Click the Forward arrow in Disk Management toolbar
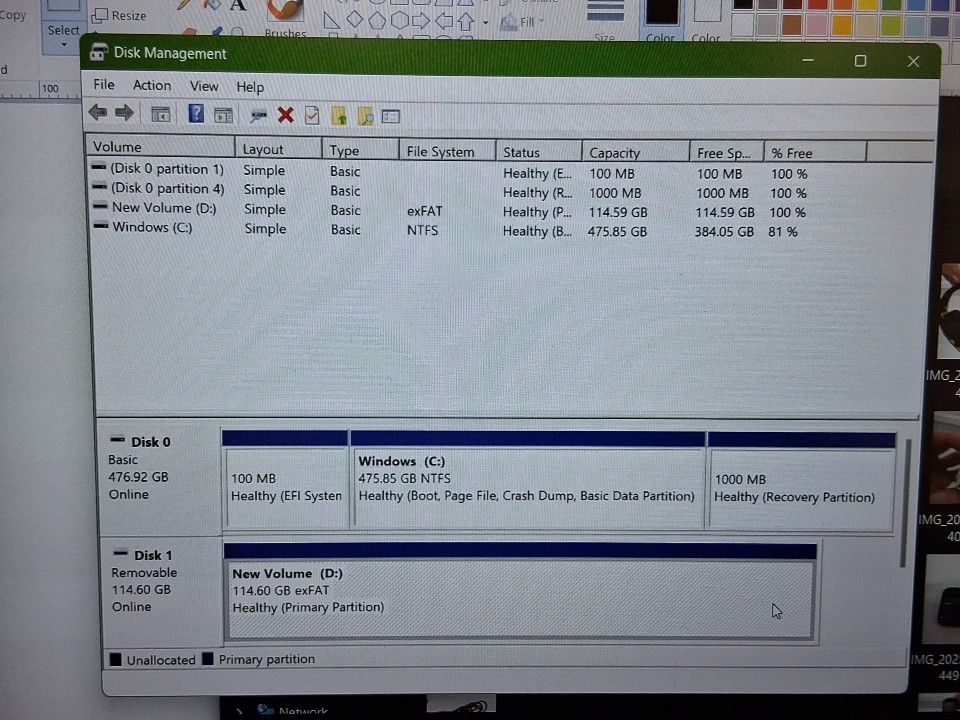The image size is (960, 720). (x=124, y=113)
